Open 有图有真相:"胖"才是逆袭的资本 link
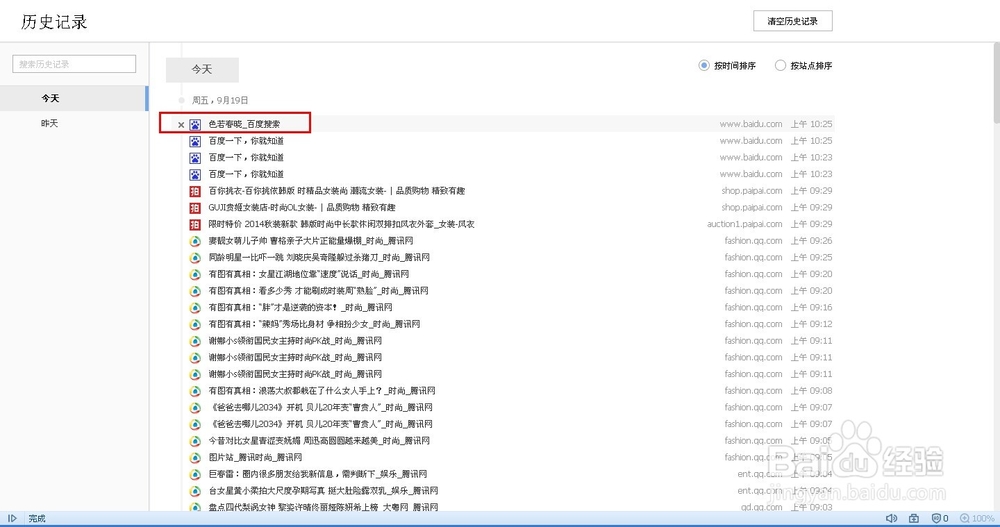 pyautogui.click(x=300, y=308)
